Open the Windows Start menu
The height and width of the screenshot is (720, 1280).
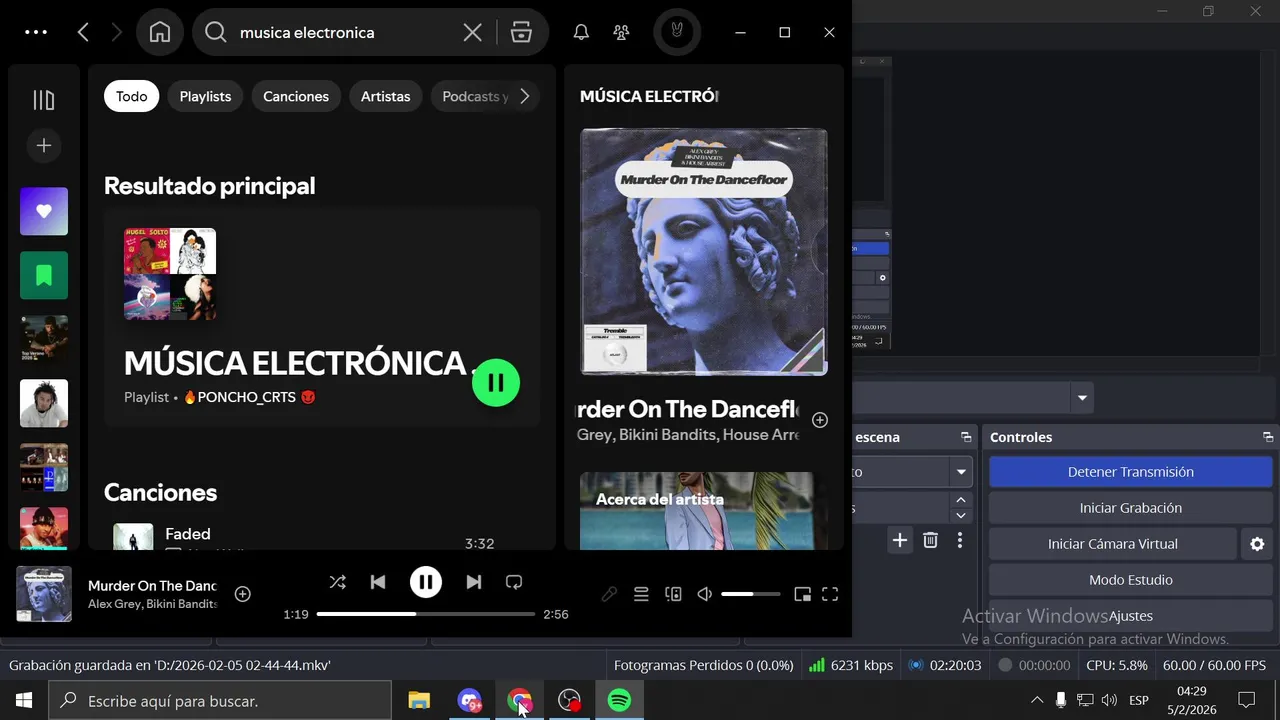24,700
